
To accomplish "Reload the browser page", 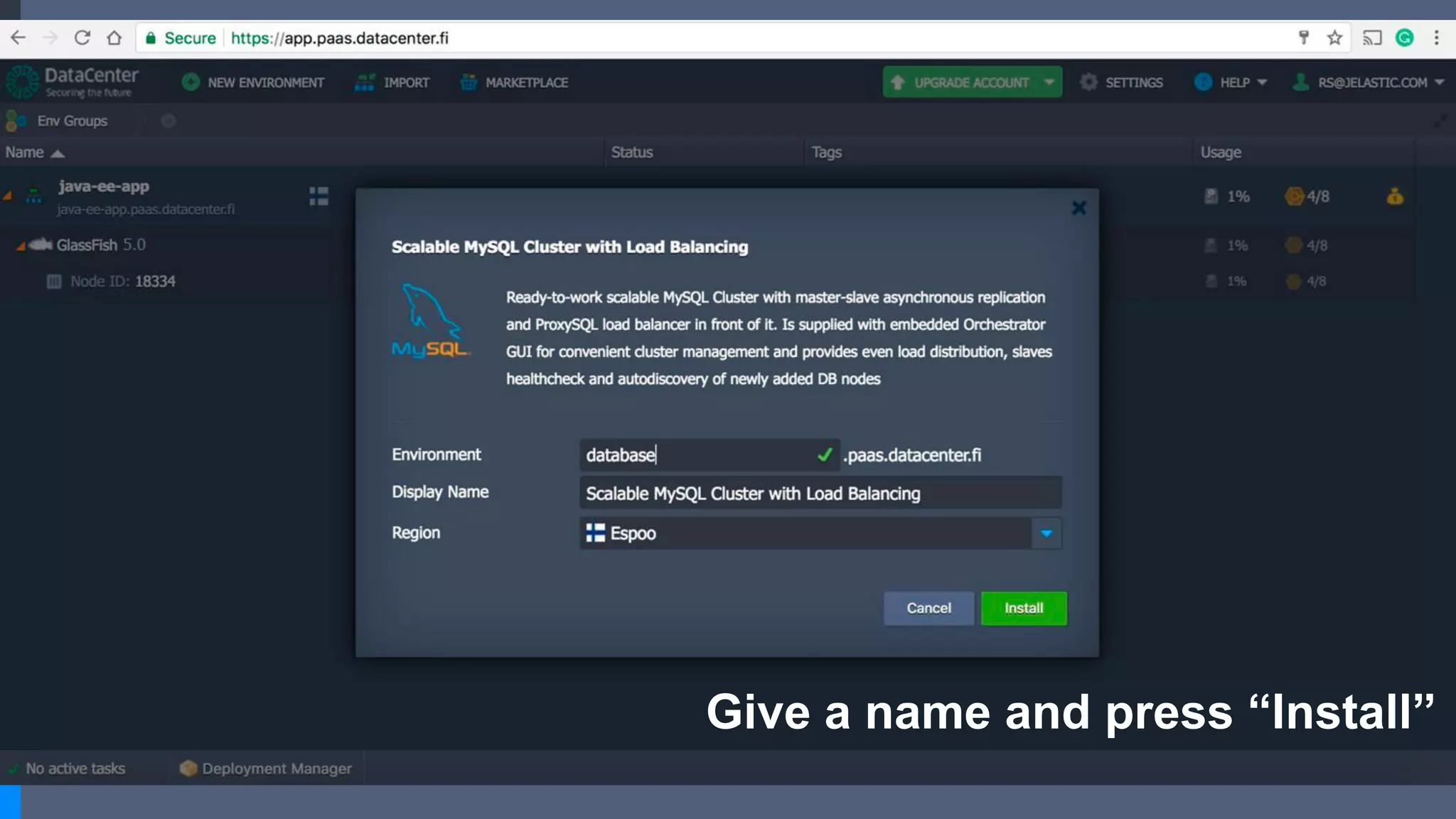I will click(82, 38).
